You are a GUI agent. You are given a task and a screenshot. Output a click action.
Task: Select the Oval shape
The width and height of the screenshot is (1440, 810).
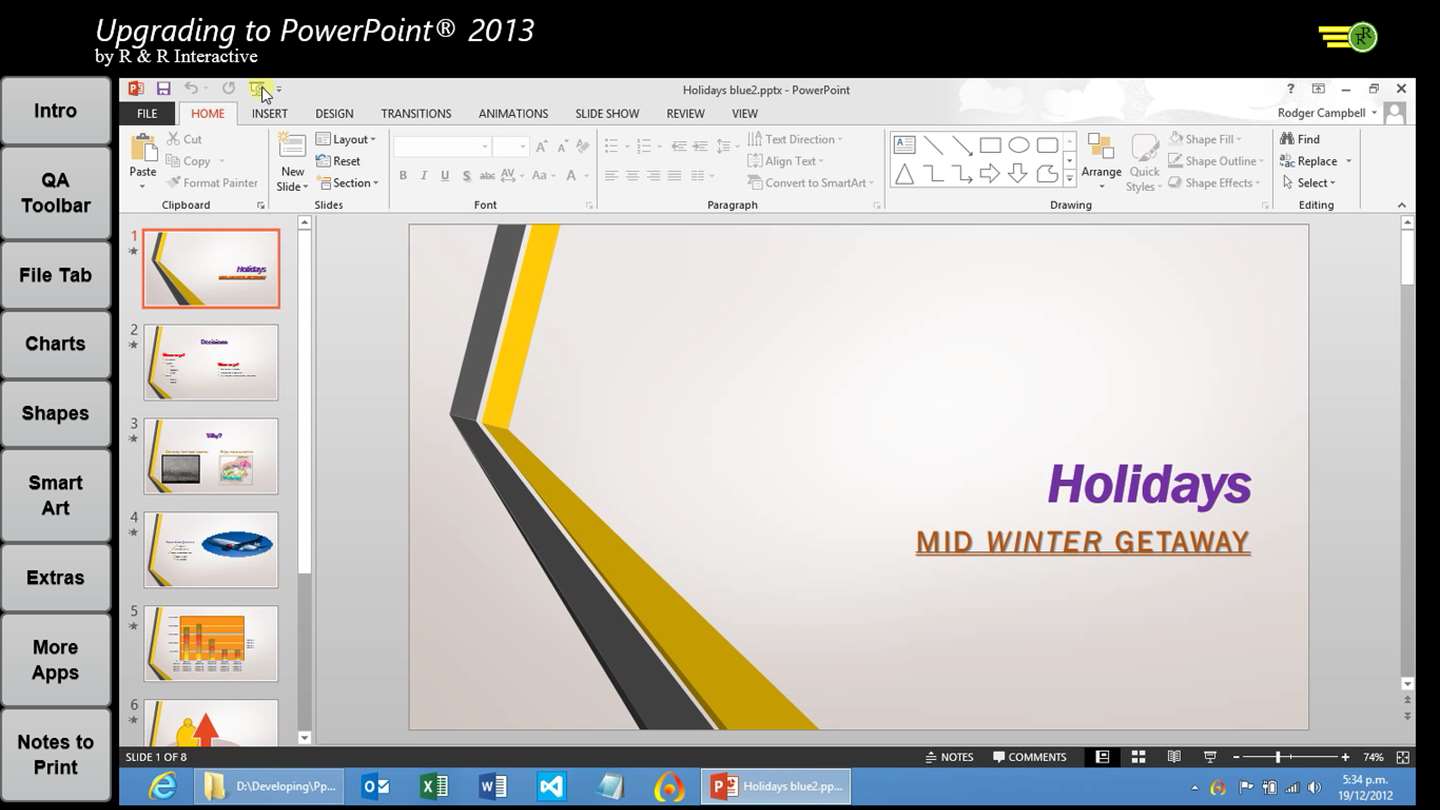click(x=1019, y=145)
